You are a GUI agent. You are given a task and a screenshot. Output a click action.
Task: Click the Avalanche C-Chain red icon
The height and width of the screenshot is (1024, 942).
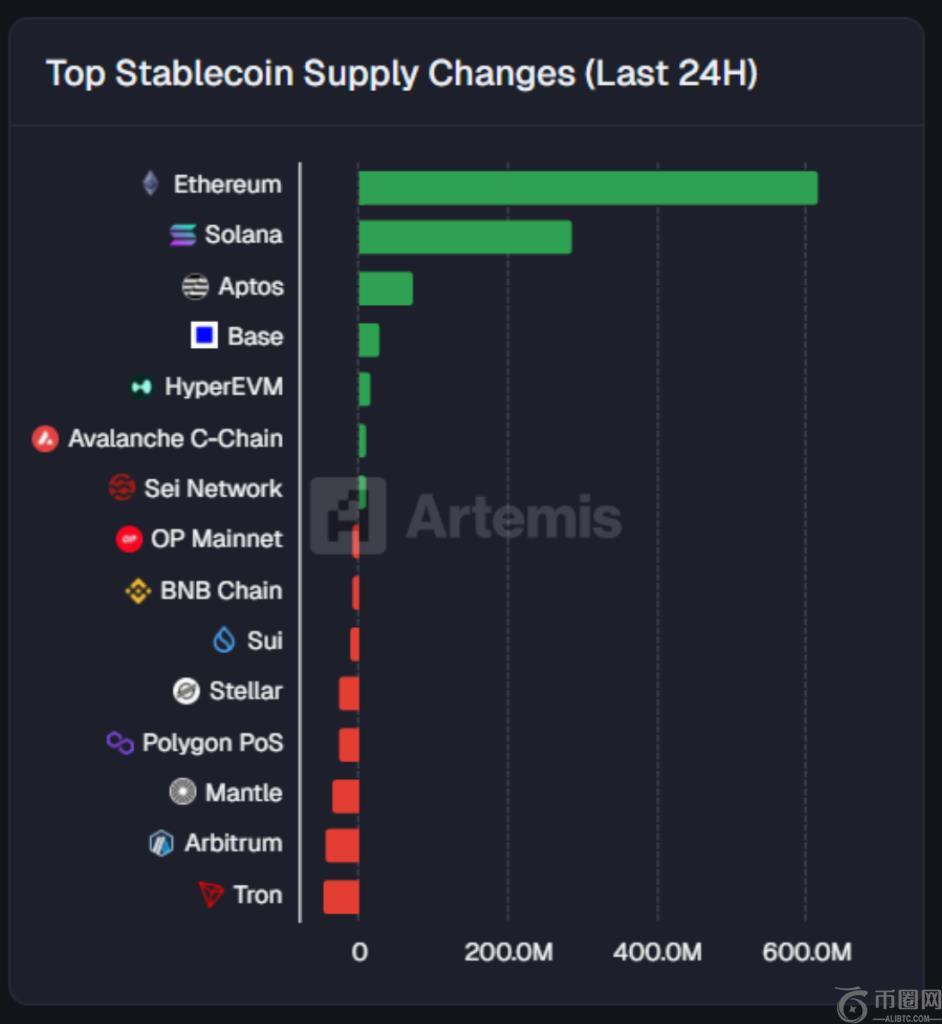(x=45, y=438)
